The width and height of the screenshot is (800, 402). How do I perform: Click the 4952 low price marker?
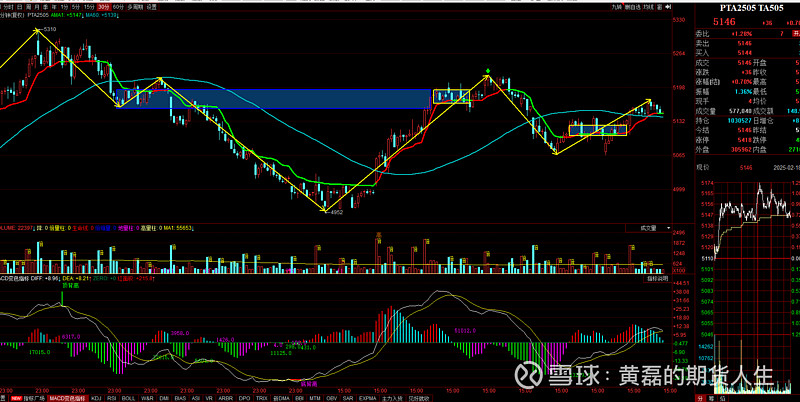(335, 213)
